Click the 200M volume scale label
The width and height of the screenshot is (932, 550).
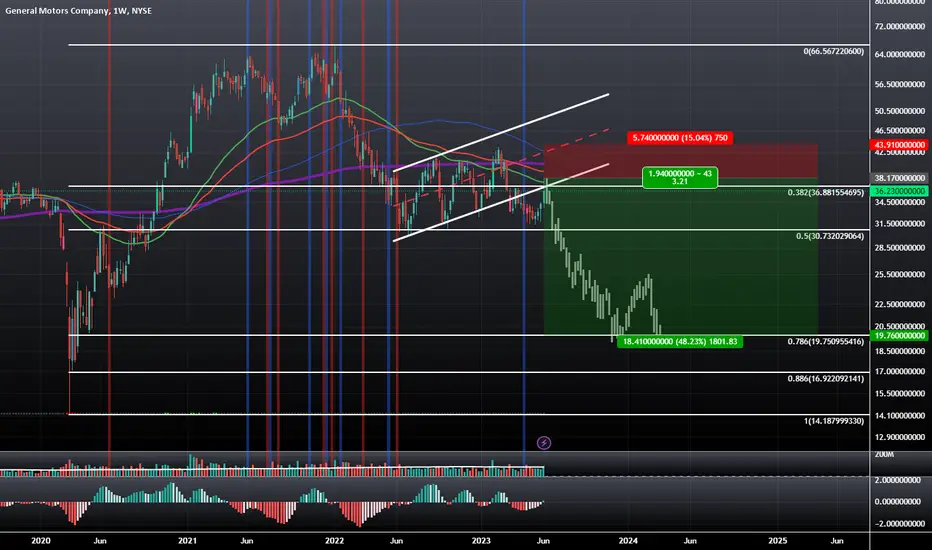(884, 454)
